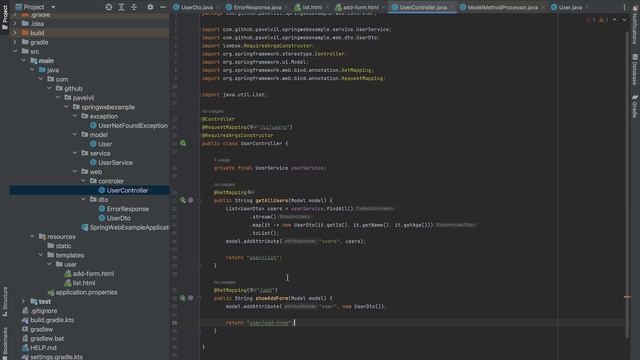Click the "user/list" return view link

(264, 258)
